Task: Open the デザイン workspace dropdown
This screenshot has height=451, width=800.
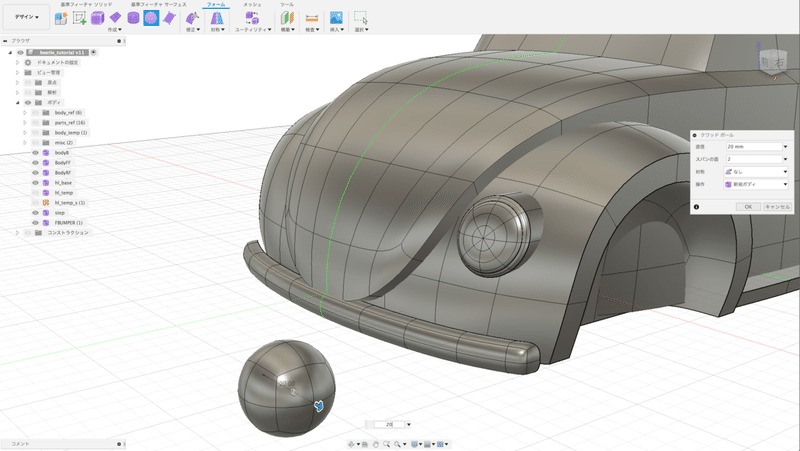Action: pos(26,18)
